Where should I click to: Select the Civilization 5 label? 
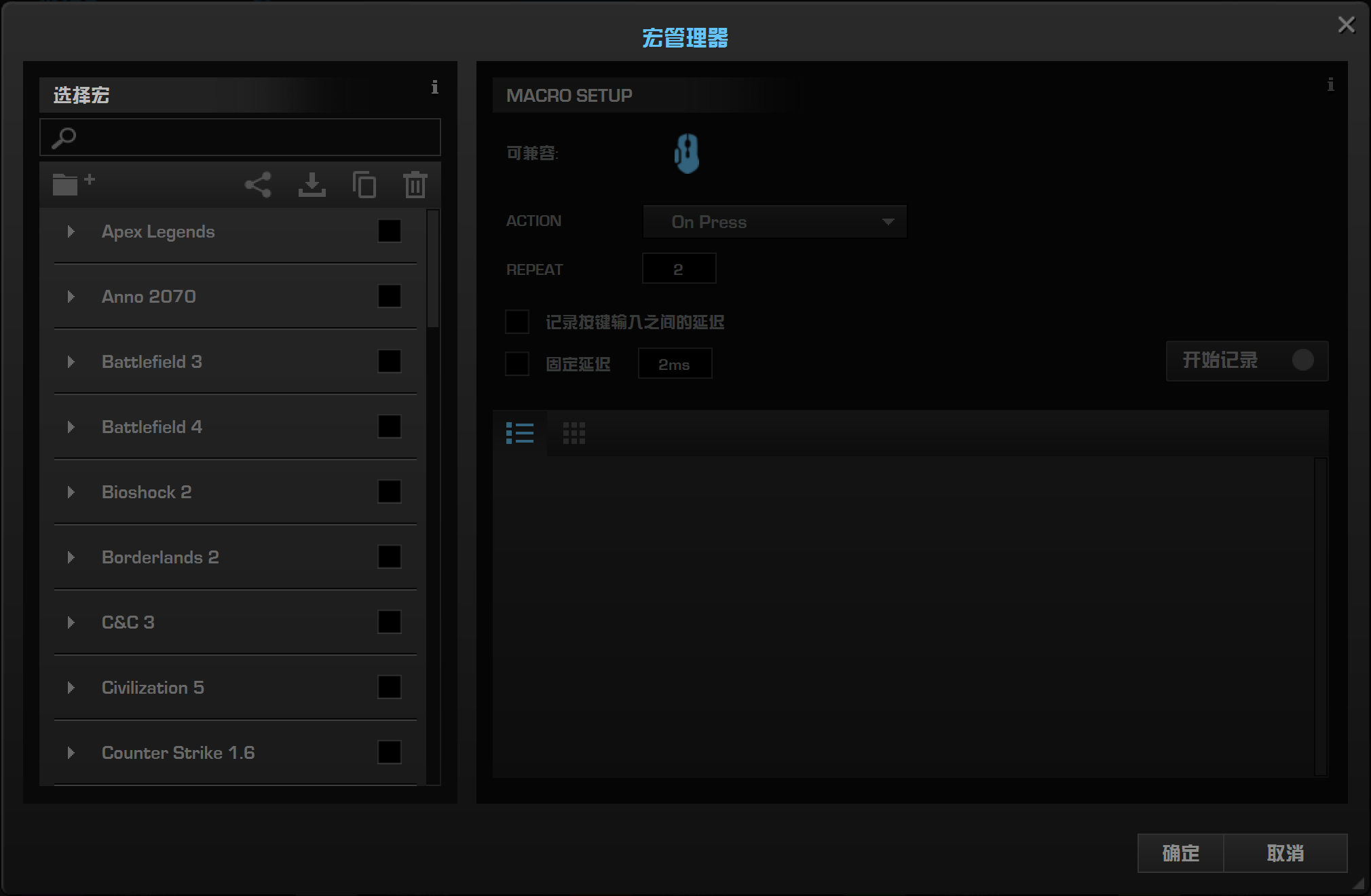153,688
